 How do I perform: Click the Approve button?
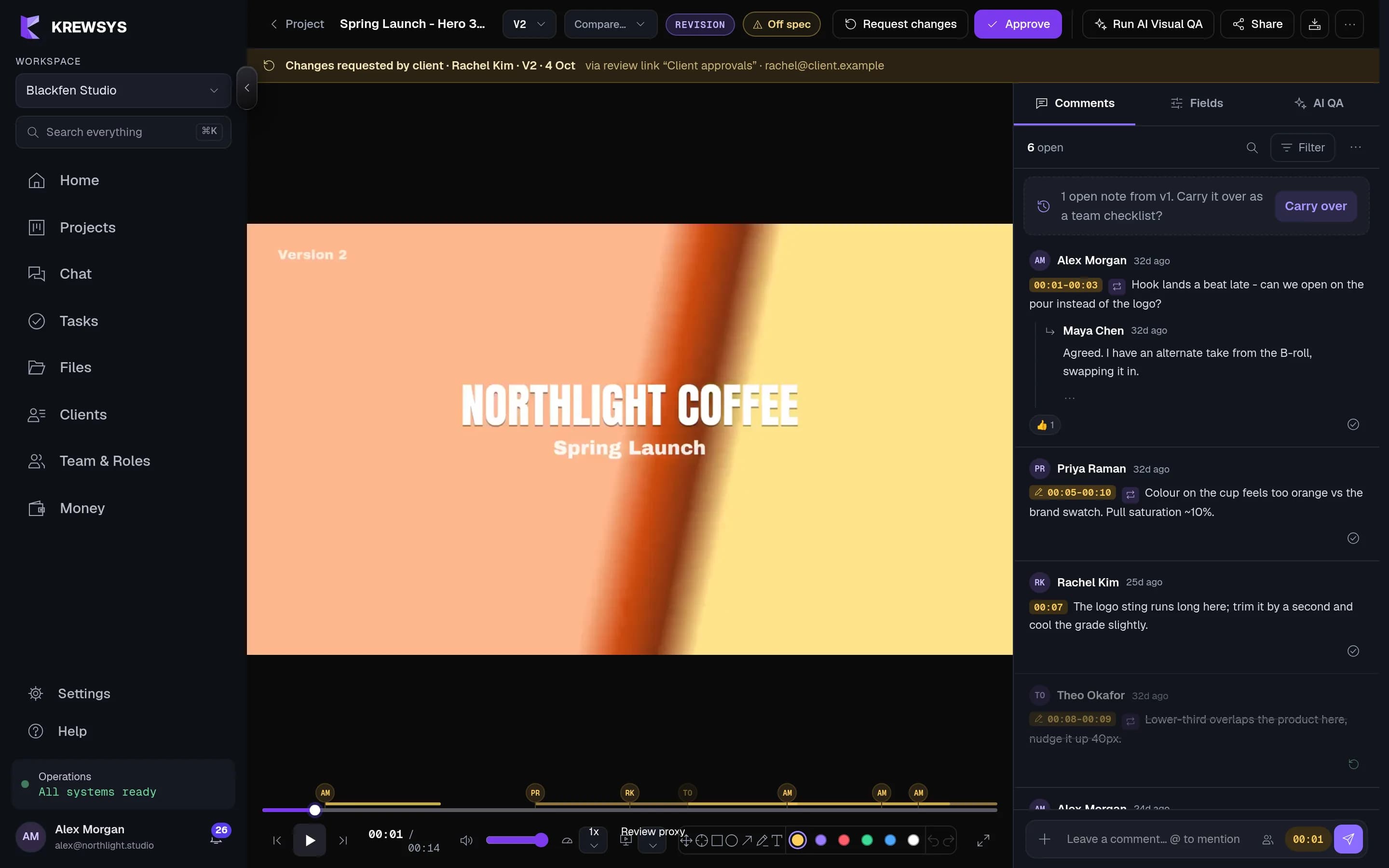(x=1018, y=24)
